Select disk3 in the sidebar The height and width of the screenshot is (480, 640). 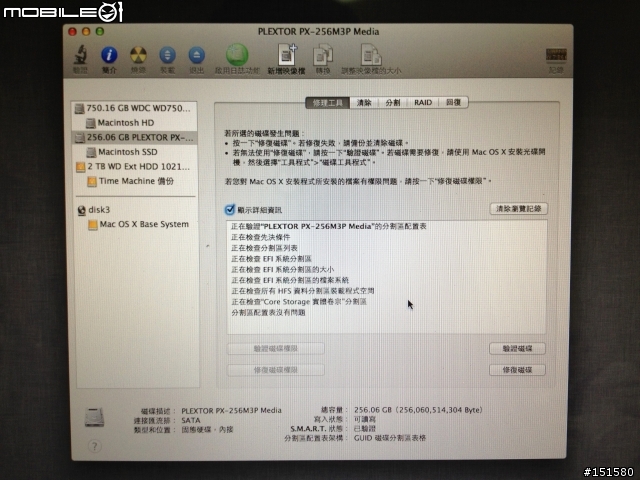[x=134, y=210]
